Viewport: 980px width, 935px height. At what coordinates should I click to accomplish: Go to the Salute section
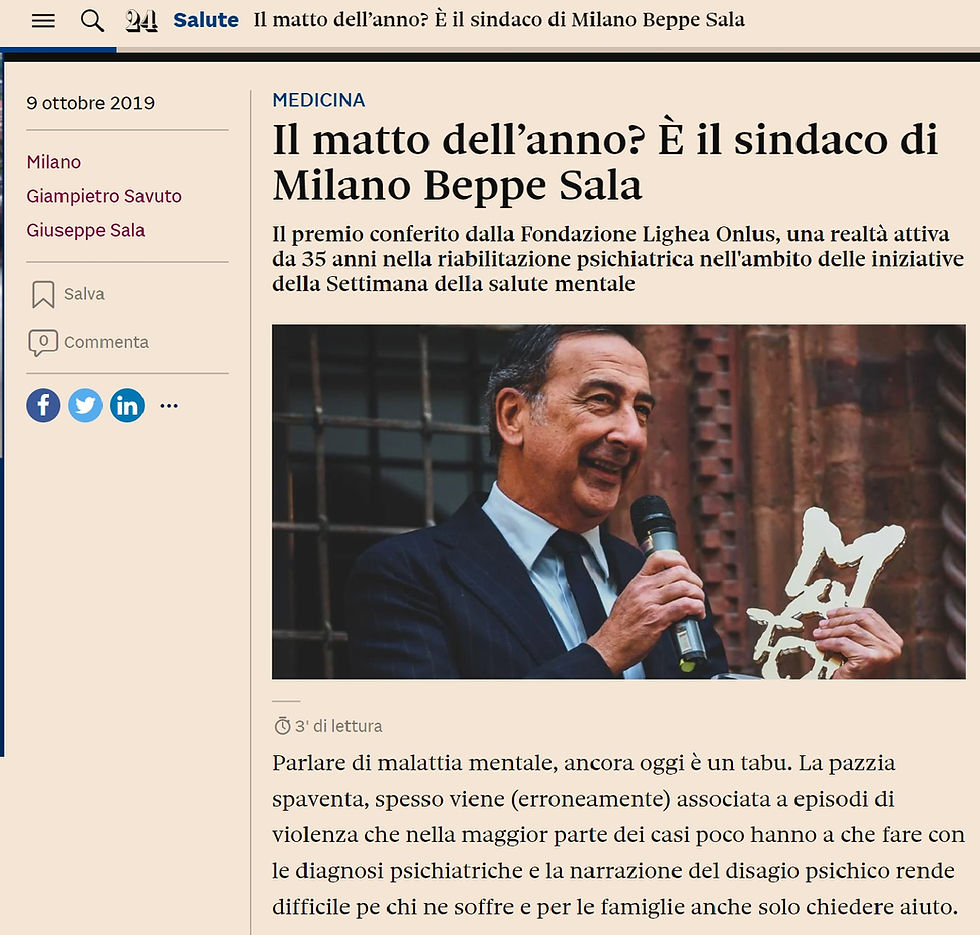[206, 20]
